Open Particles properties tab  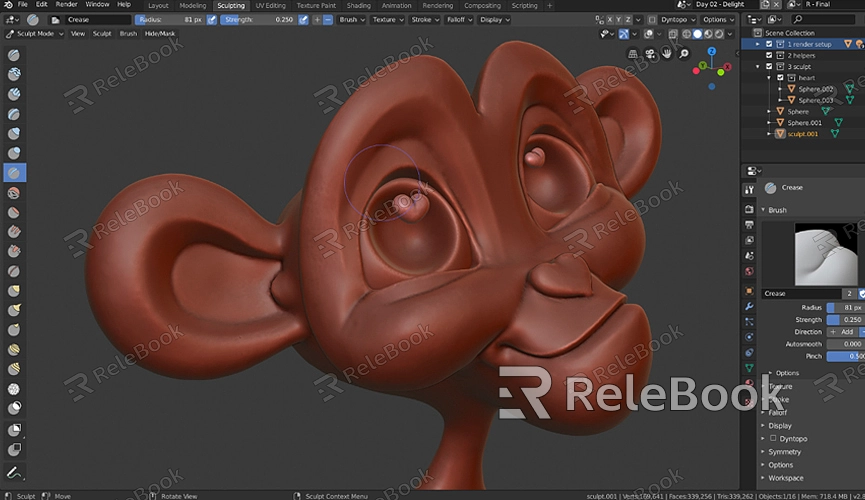749,322
